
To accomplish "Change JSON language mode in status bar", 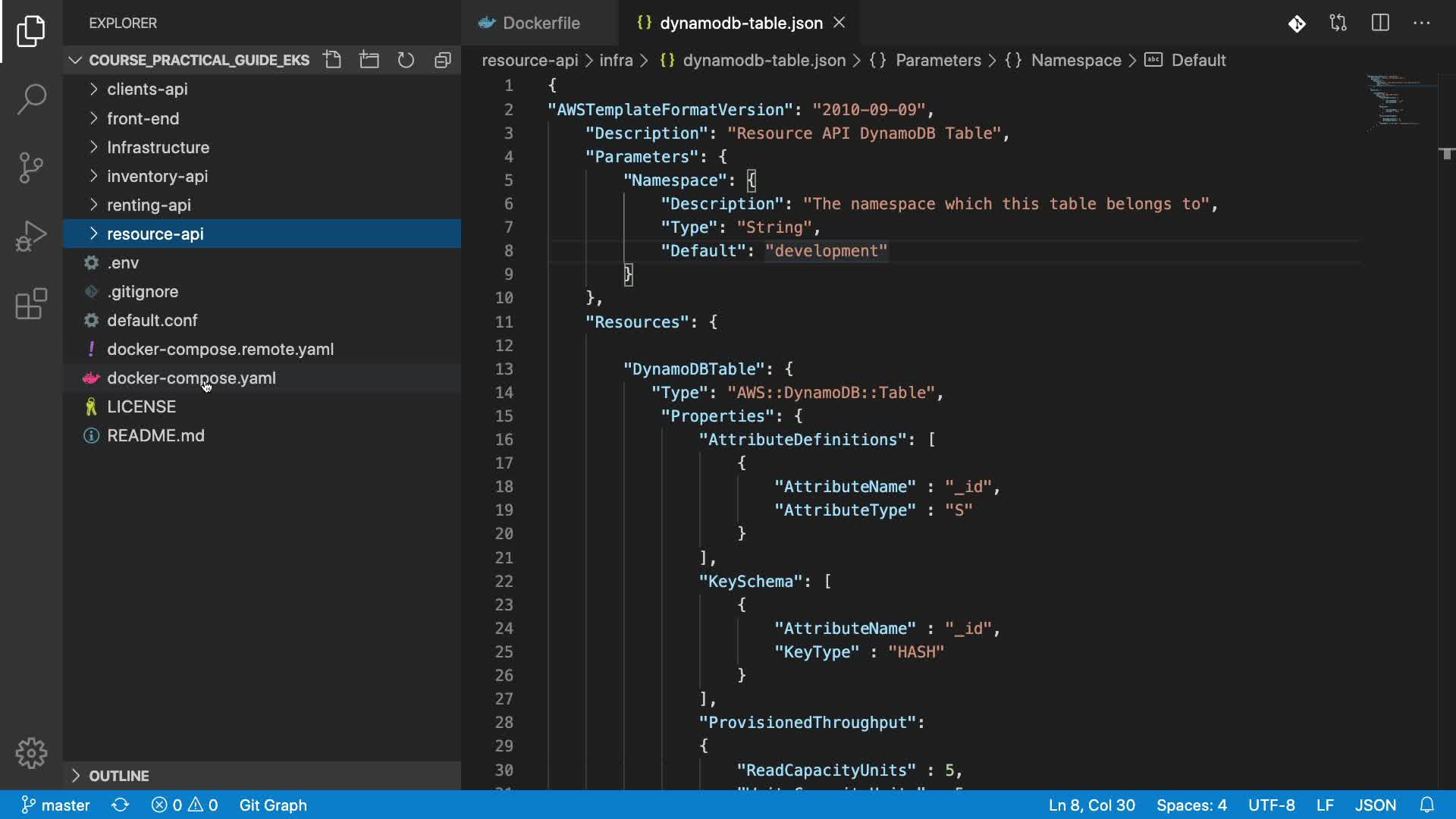I will [1375, 805].
